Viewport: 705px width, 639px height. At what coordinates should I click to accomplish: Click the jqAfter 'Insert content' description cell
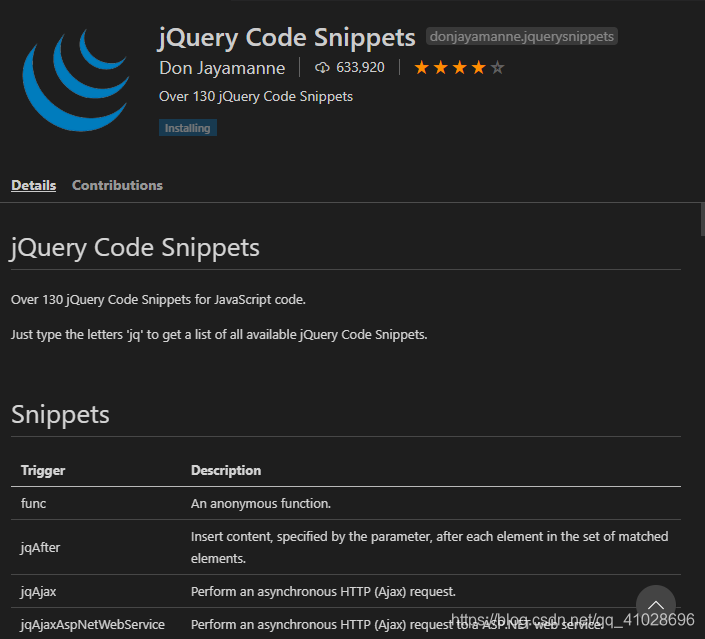click(429, 547)
